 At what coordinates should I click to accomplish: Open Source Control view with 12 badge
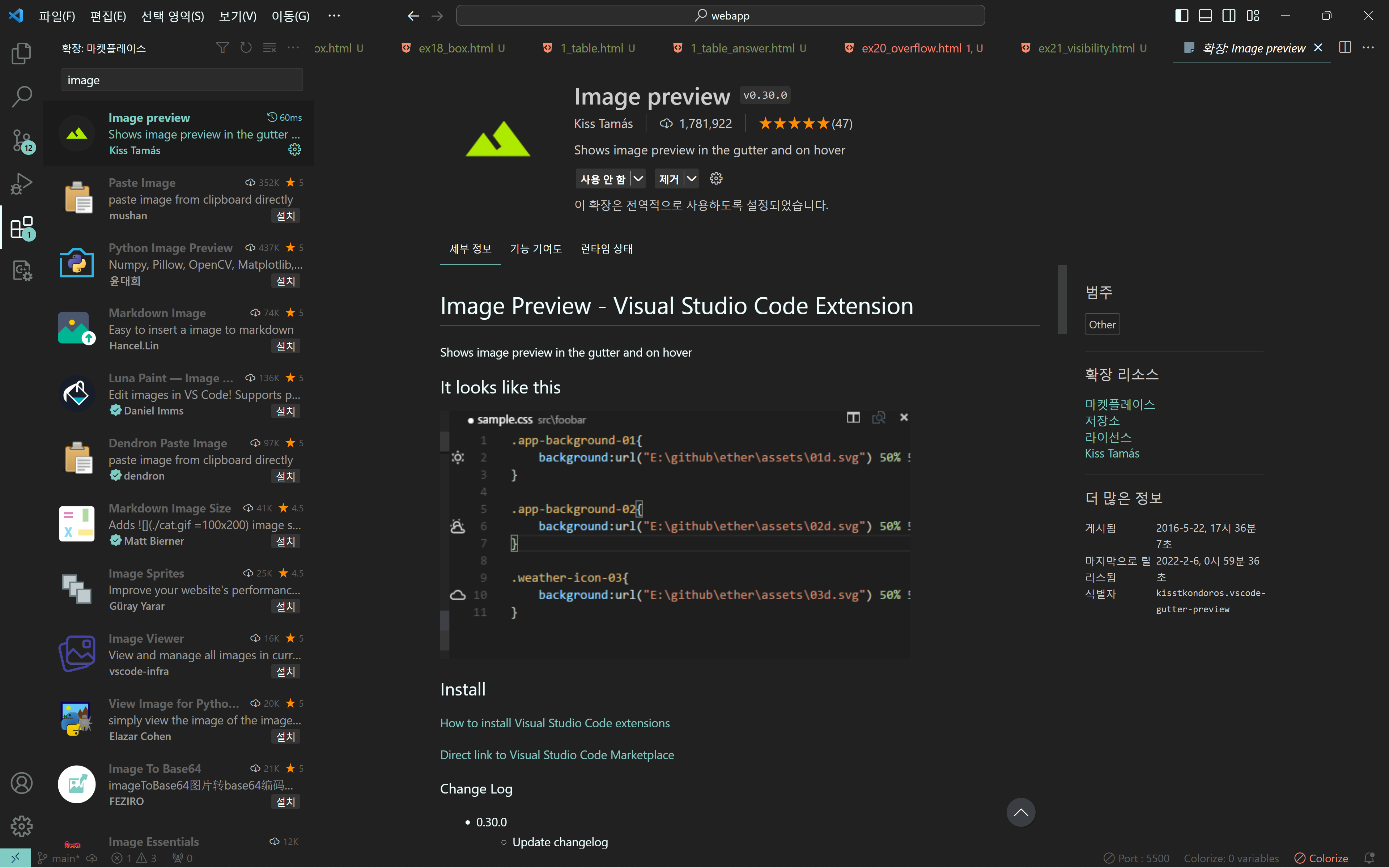point(21,140)
